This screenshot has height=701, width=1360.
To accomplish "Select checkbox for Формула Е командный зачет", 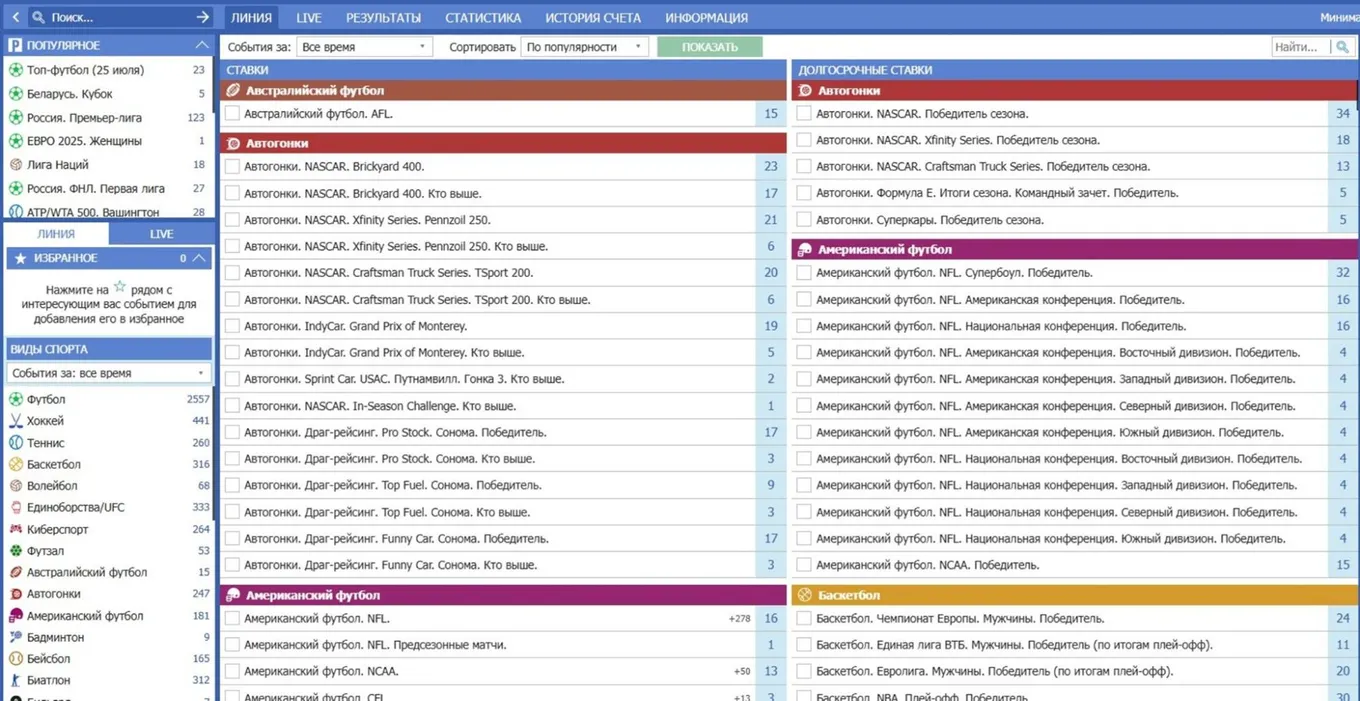I will (804, 193).
